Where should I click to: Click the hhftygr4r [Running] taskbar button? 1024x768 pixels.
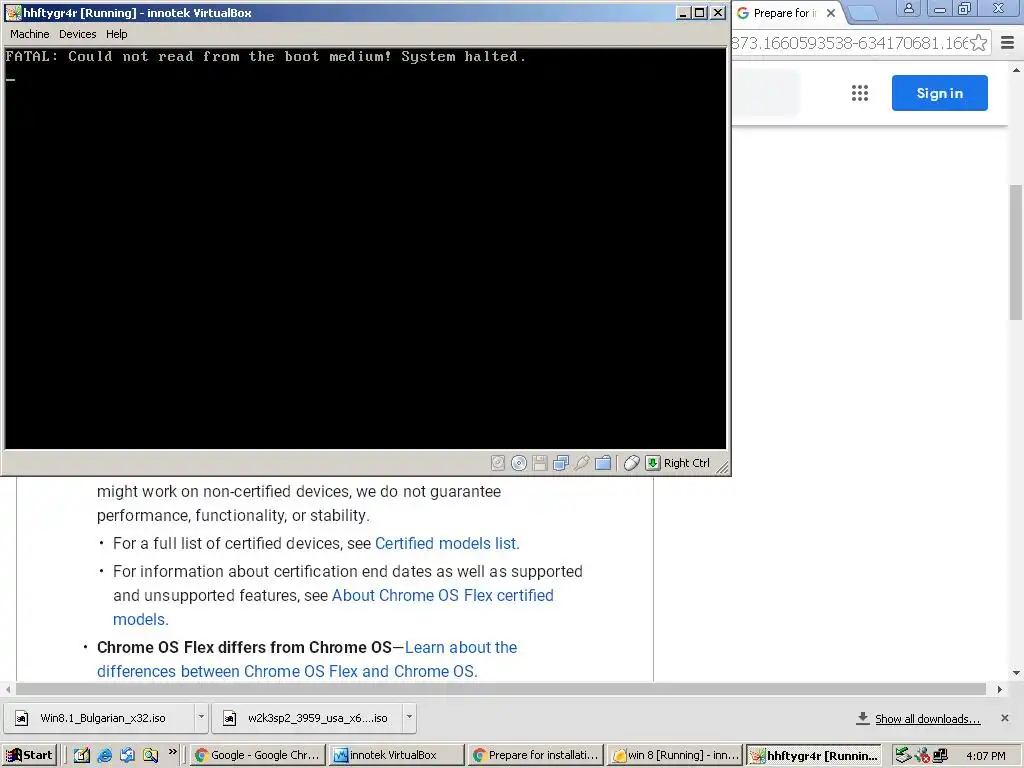[814, 755]
